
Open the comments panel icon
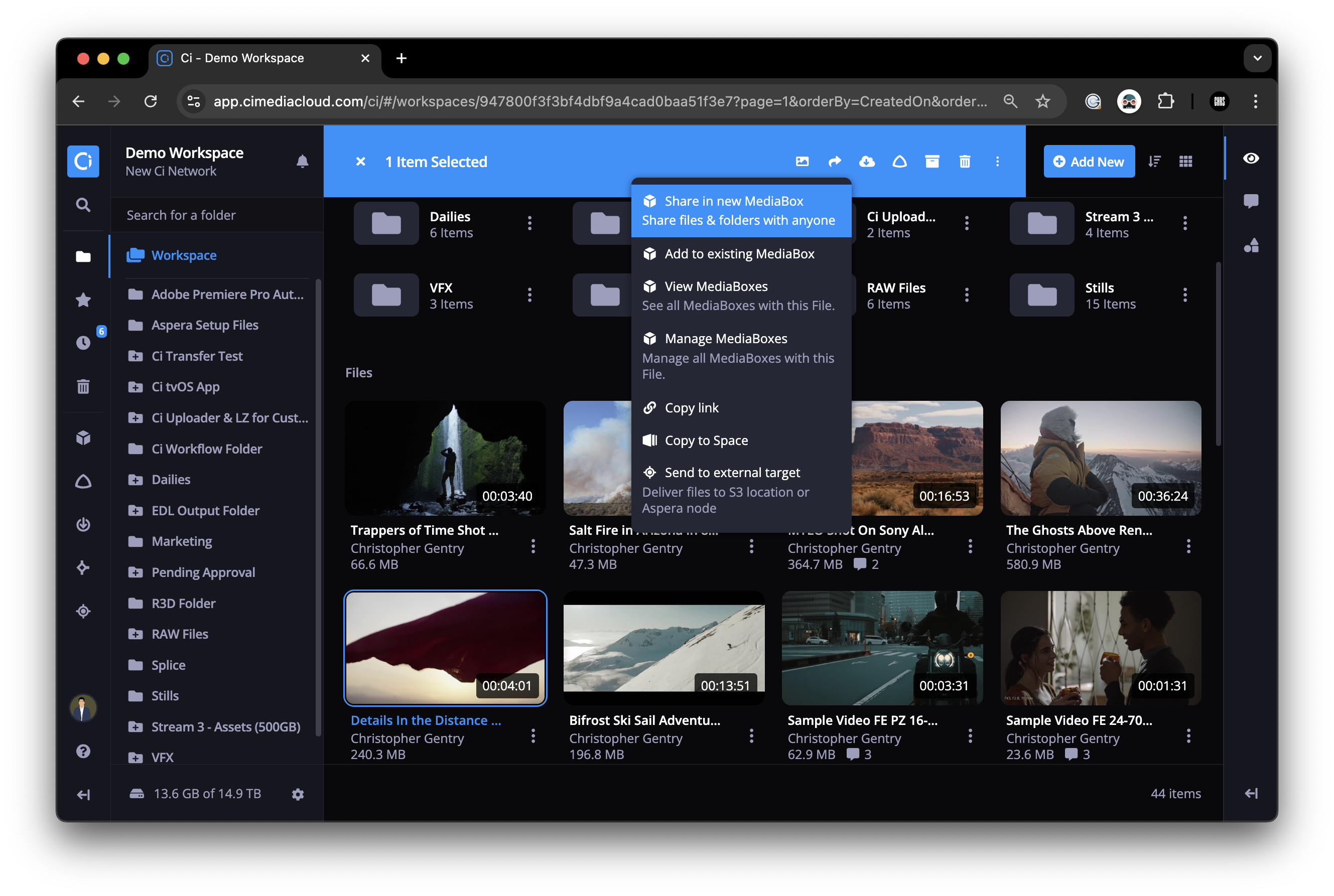[1251, 201]
